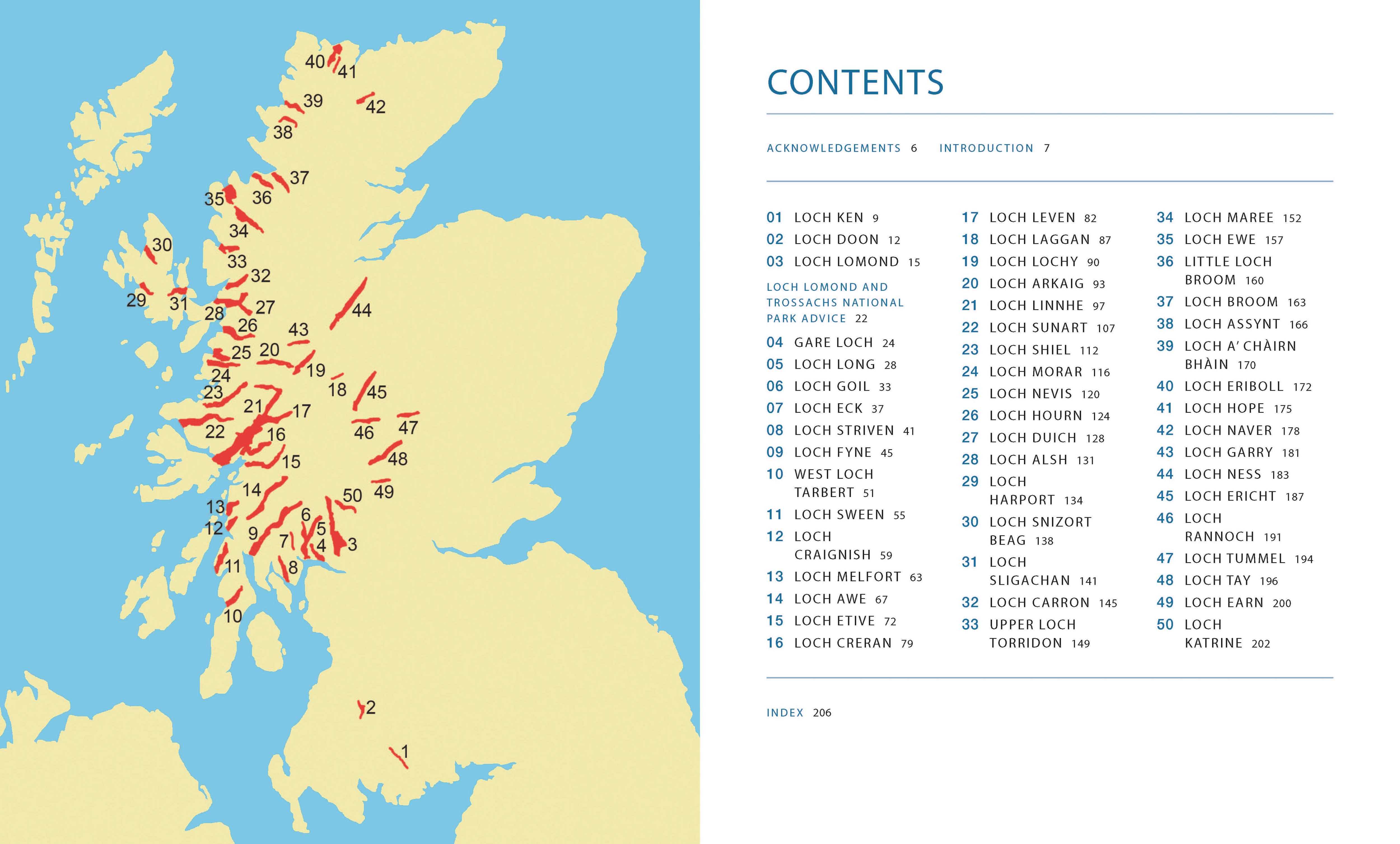This screenshot has width=1400, height=844.
Task: Select contents entry LOCH SLIGACHAN
Action: [x=1030, y=571]
